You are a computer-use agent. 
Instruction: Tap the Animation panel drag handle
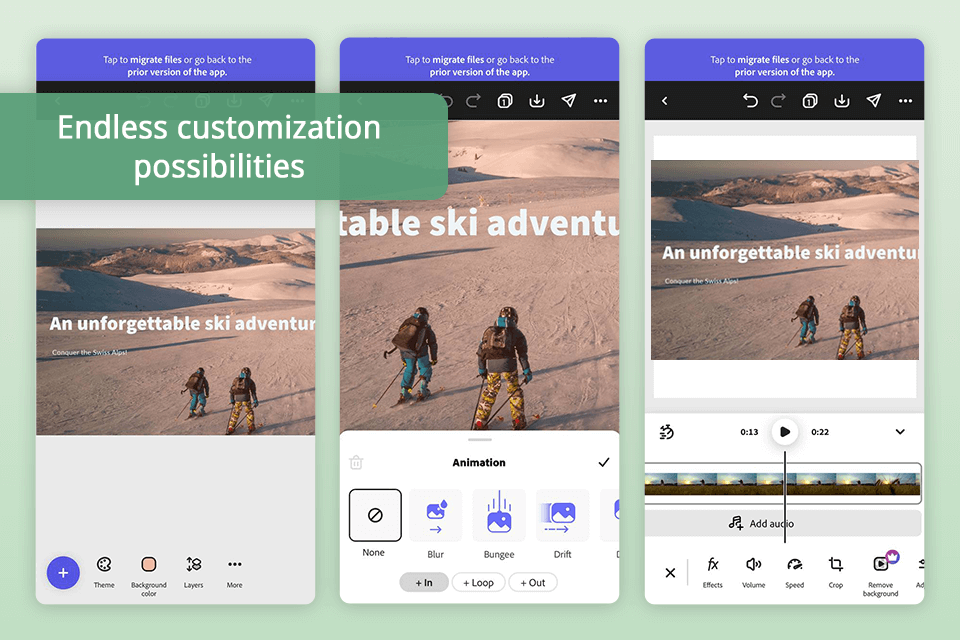[479, 440]
